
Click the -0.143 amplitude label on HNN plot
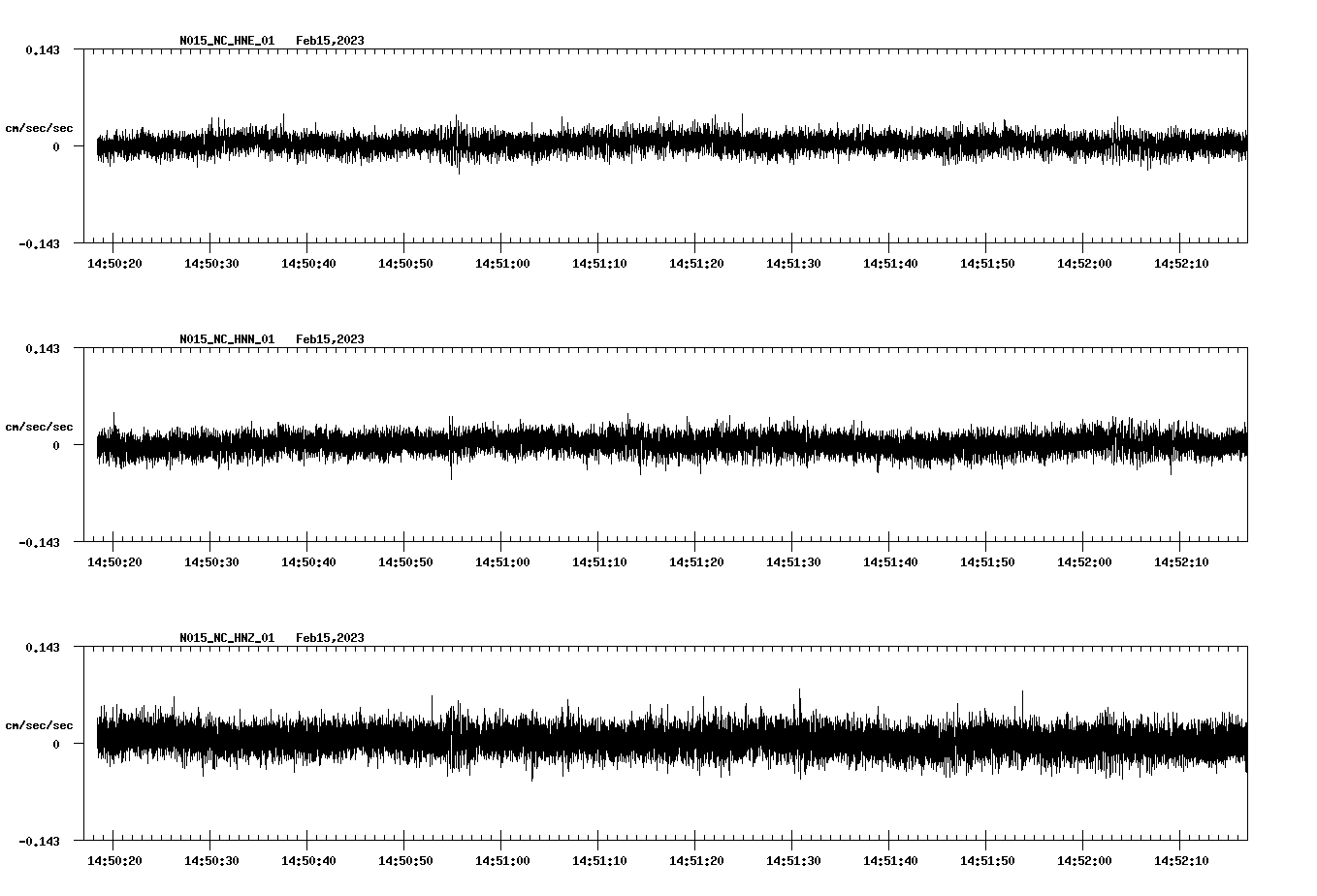[37, 544]
